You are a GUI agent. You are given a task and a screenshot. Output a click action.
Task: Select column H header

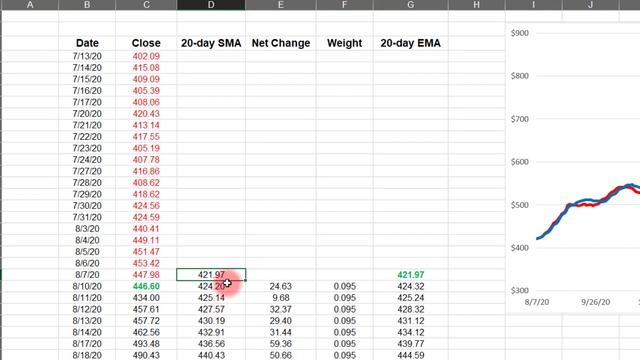coord(477,5)
